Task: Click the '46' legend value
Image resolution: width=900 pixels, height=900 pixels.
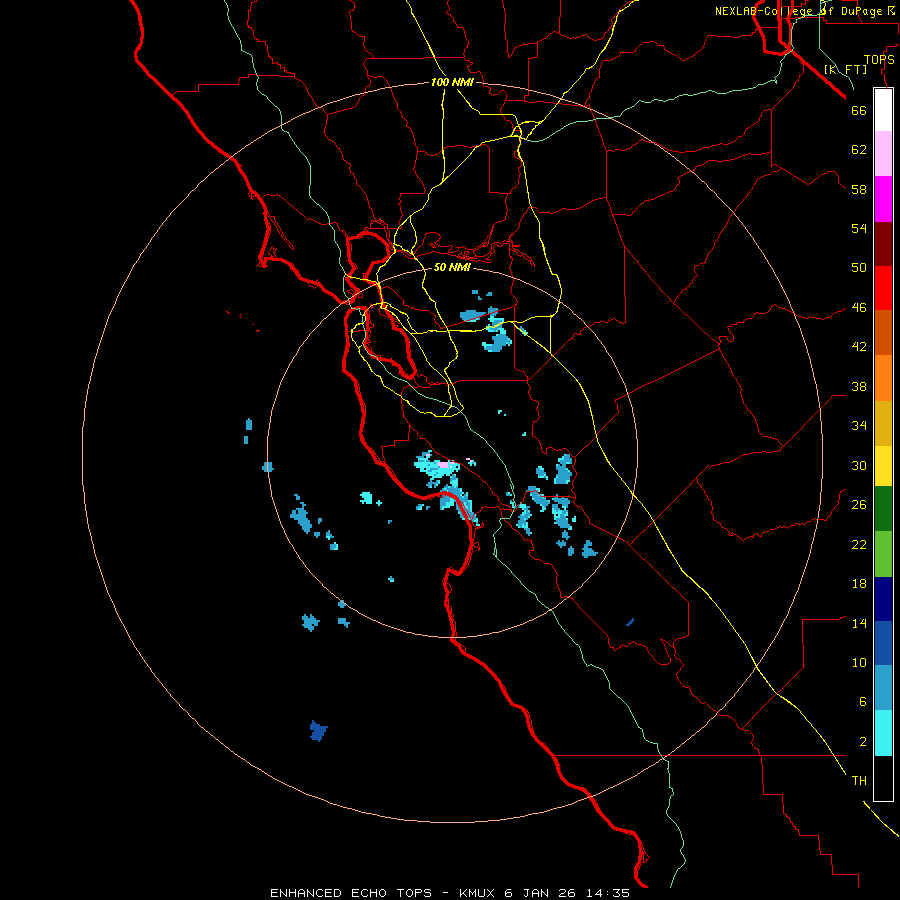Action: 859,308
